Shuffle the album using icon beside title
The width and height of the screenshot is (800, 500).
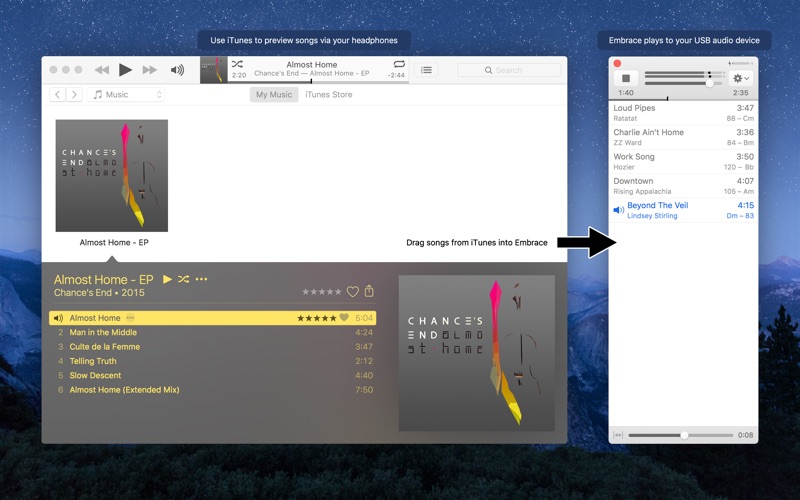point(184,279)
